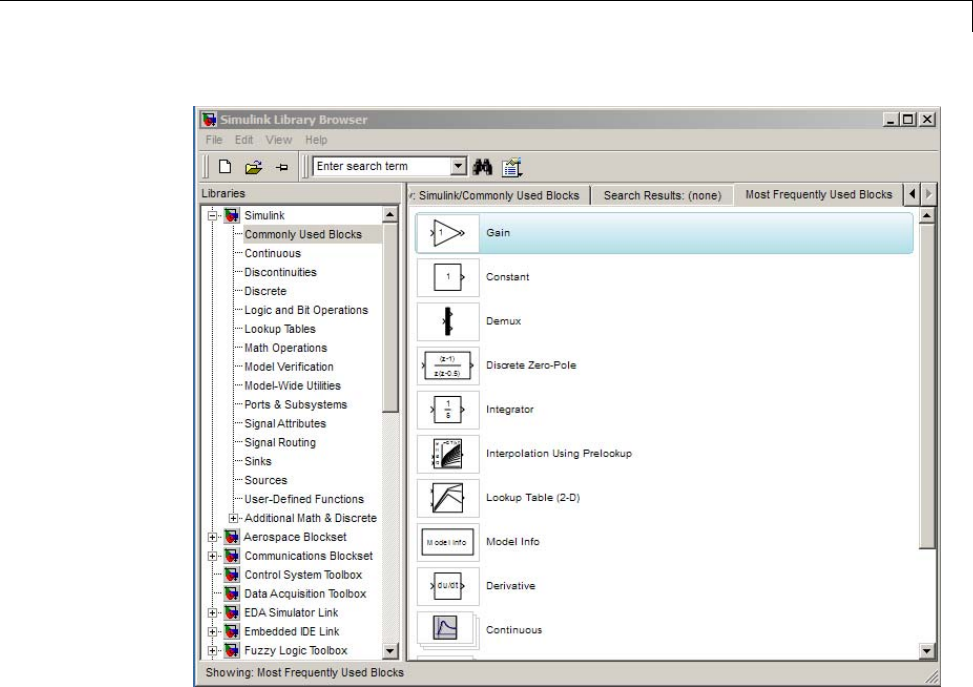Click the open file folder icon
Screen dimensions: 973x687
255,167
